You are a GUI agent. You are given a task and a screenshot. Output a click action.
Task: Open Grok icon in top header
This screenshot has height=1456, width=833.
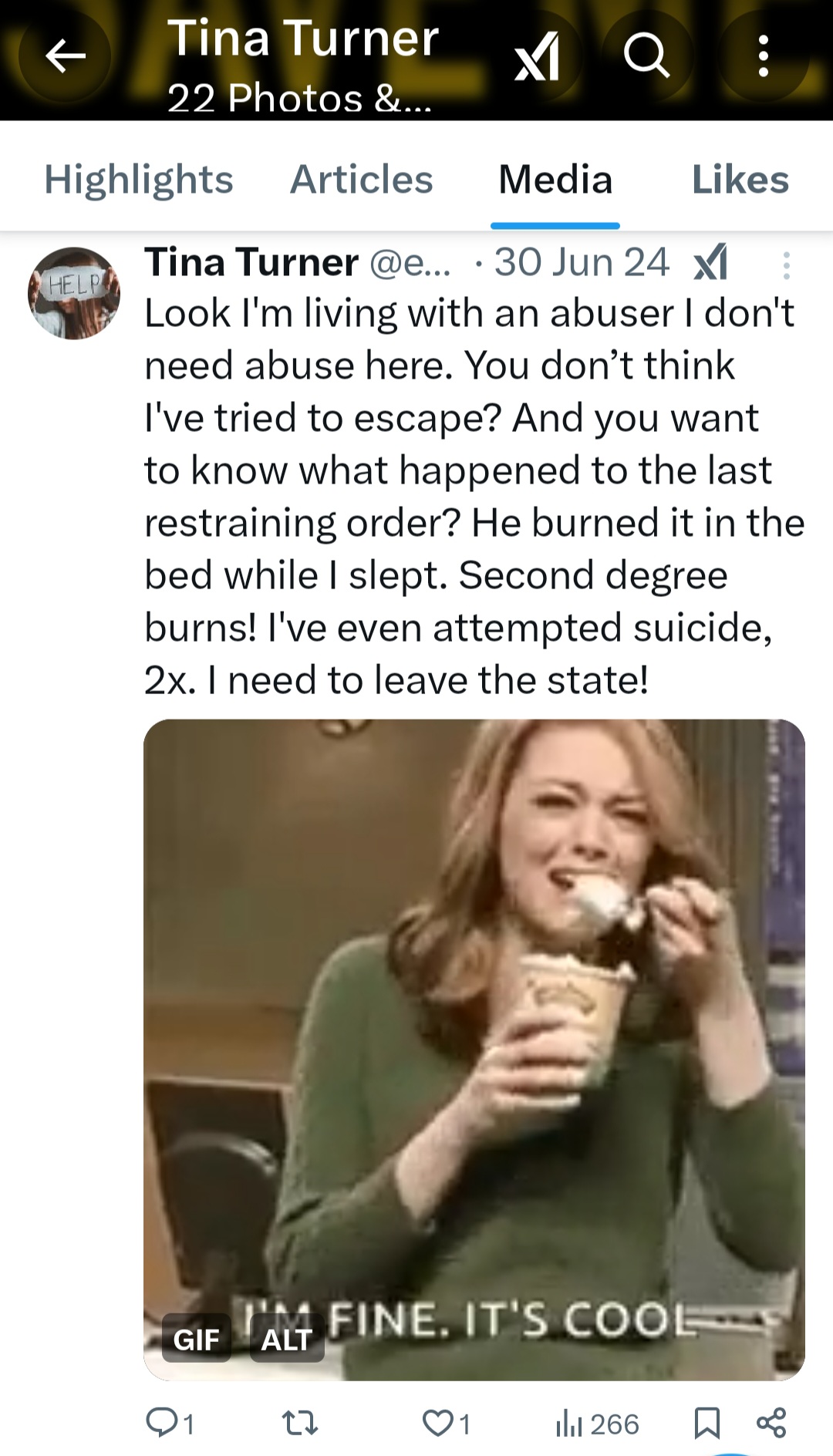coord(537,58)
